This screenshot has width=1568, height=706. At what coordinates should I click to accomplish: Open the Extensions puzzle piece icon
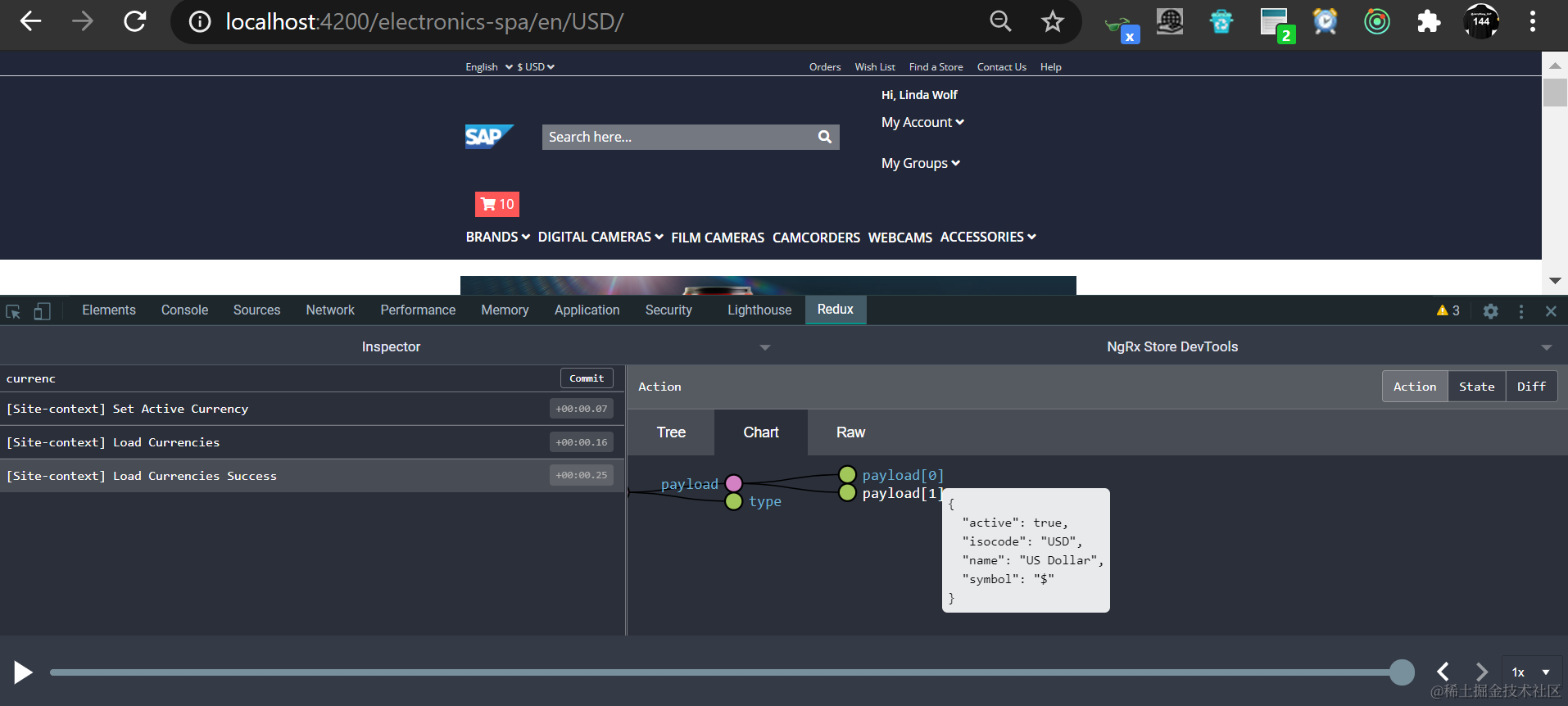[x=1429, y=21]
